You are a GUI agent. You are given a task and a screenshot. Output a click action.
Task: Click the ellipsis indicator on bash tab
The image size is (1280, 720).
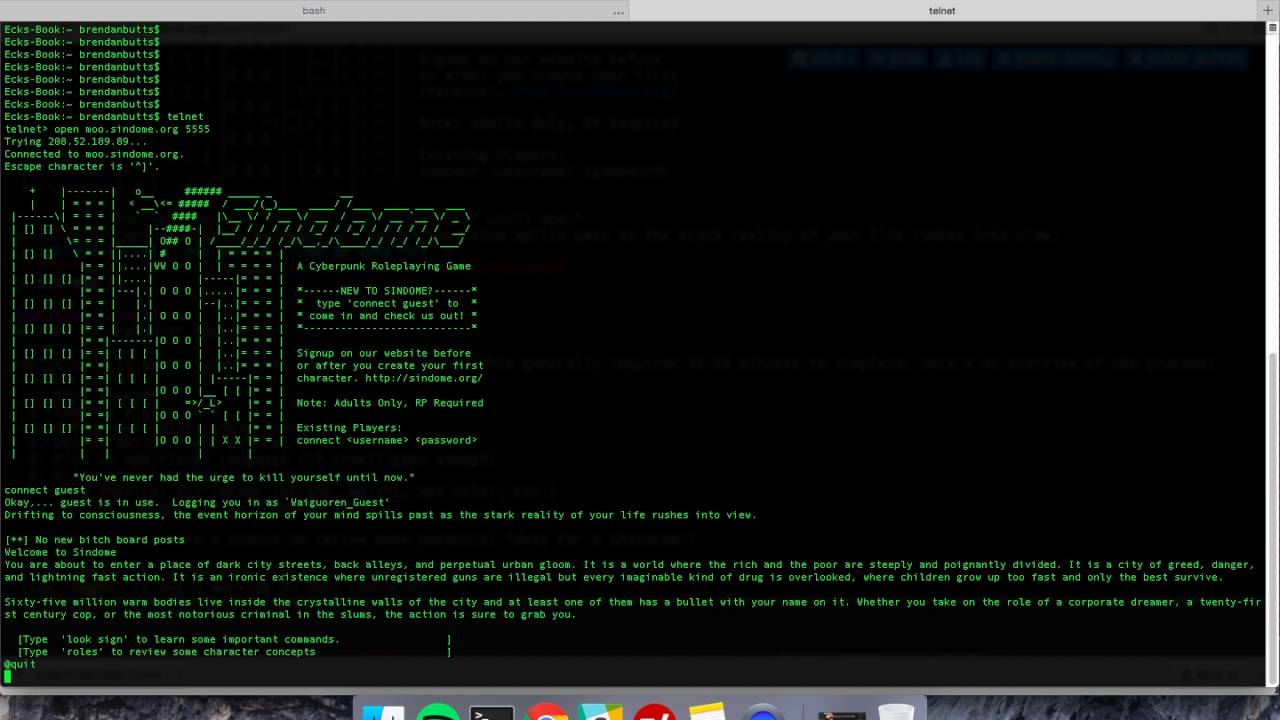coord(618,12)
